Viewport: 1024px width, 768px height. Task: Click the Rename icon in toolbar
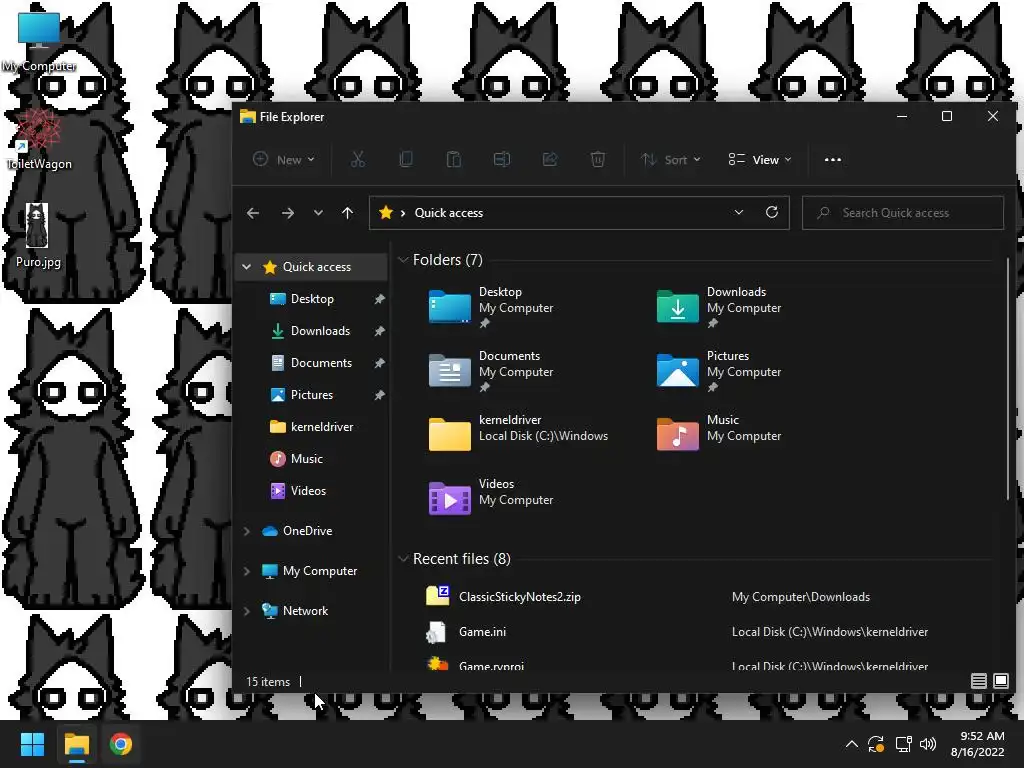pyautogui.click(x=502, y=159)
